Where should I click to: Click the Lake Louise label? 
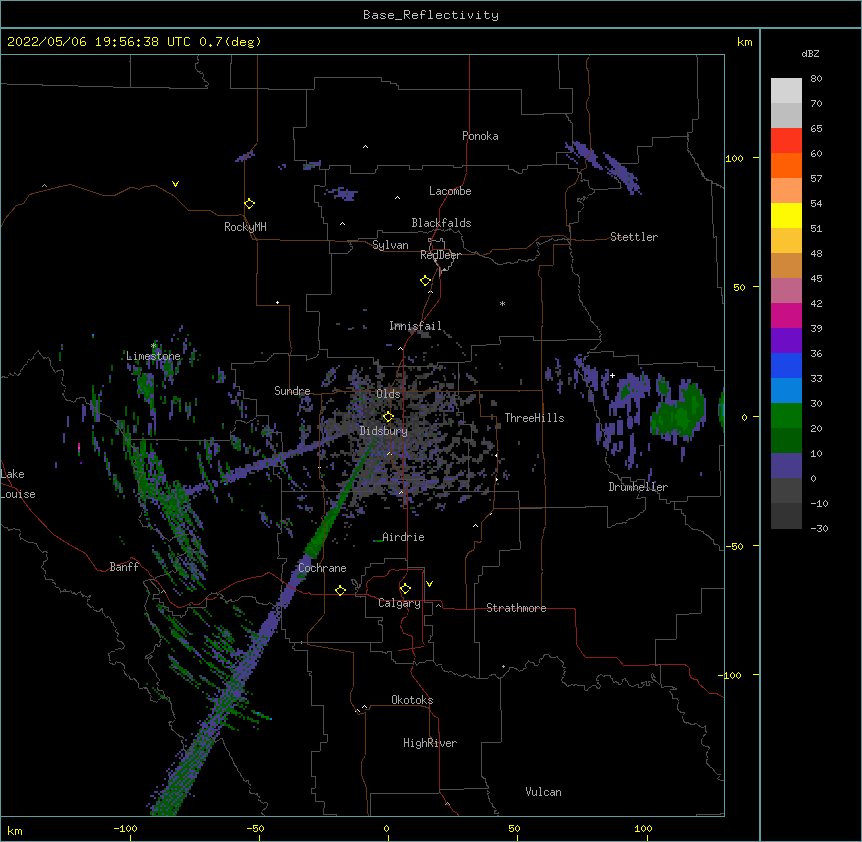[18, 484]
